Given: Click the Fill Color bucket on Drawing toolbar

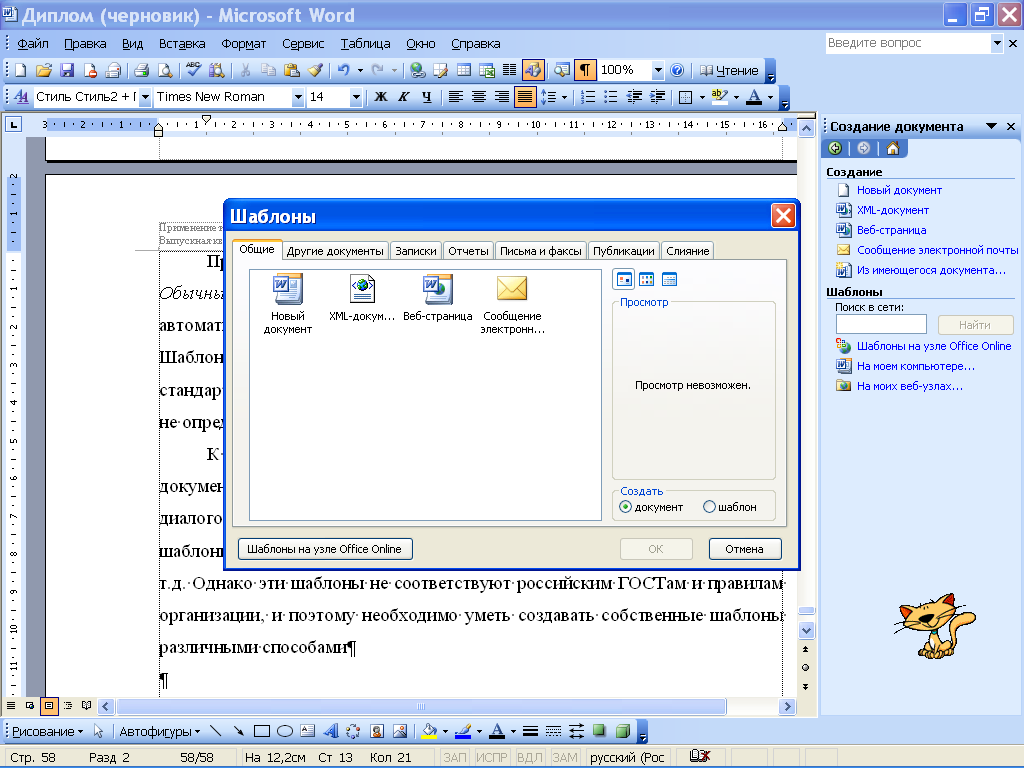Looking at the screenshot, I should click(429, 731).
